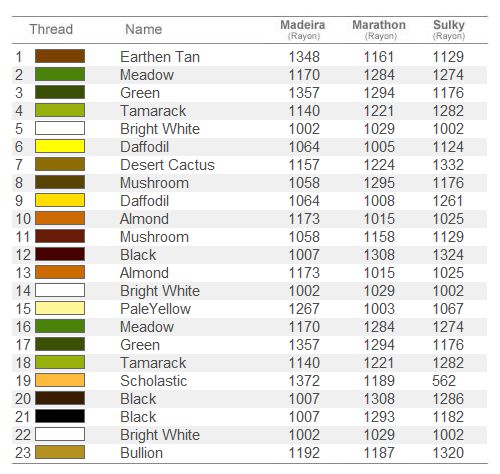Click the PaleYellow swatch in row 15
Screen dimensions: 500x474
point(60,308)
